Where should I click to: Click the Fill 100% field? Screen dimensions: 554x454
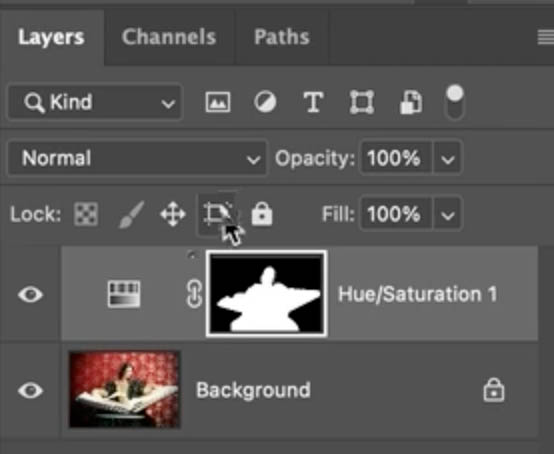pos(396,214)
